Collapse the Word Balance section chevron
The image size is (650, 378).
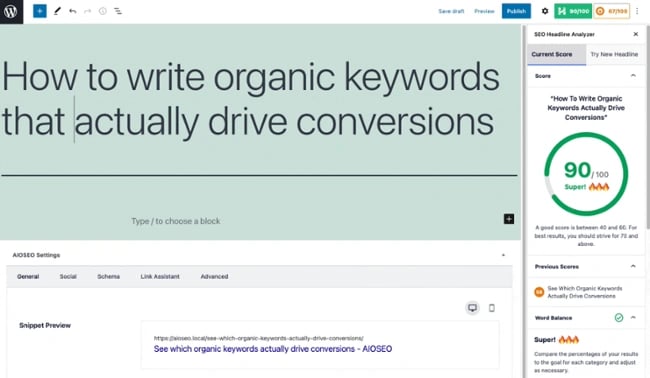[x=633, y=318]
